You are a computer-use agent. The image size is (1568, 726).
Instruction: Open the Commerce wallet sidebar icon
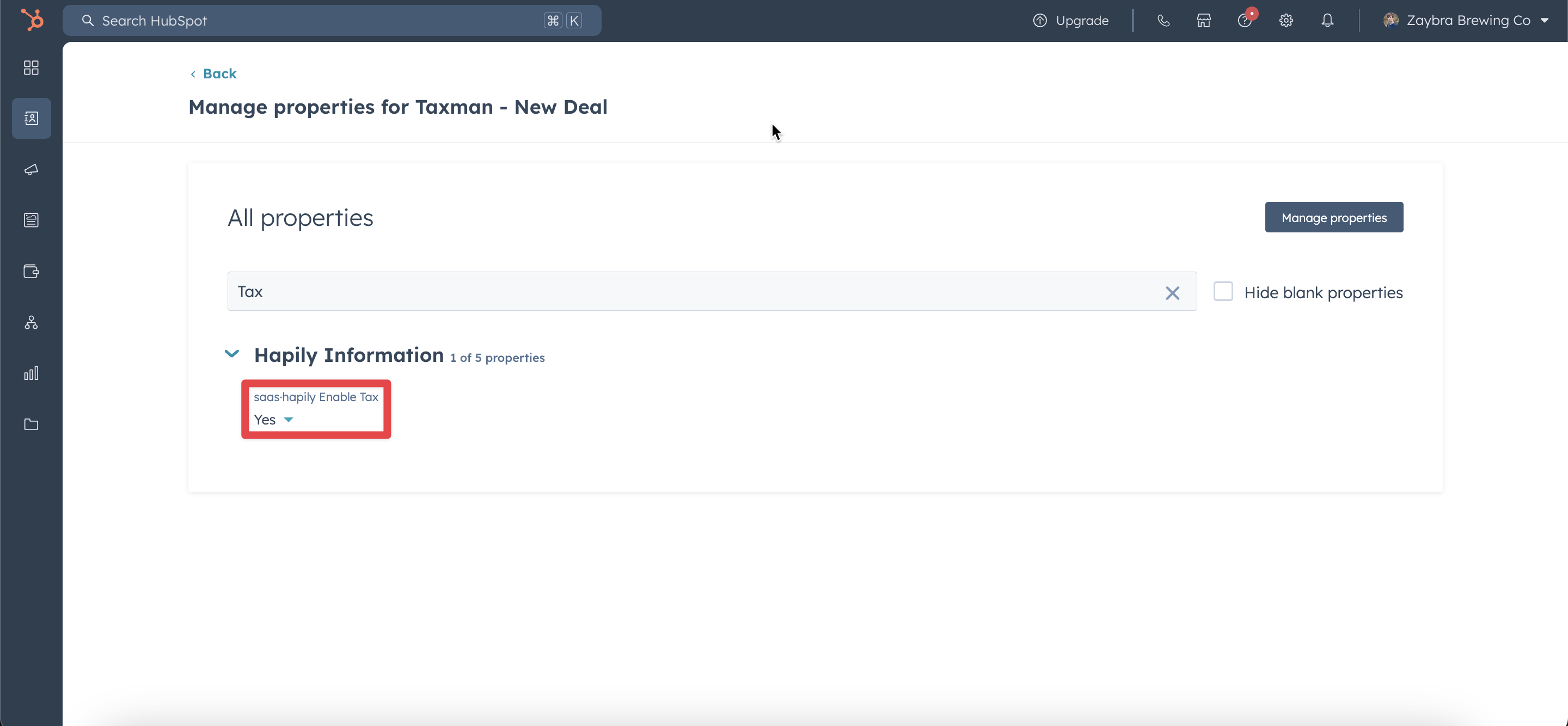point(31,271)
